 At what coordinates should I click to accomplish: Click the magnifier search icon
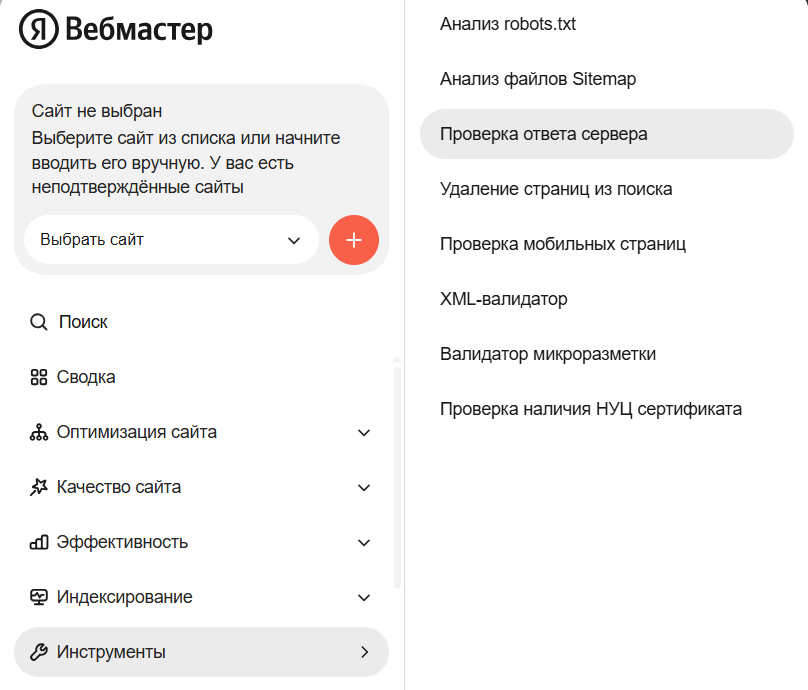point(39,322)
